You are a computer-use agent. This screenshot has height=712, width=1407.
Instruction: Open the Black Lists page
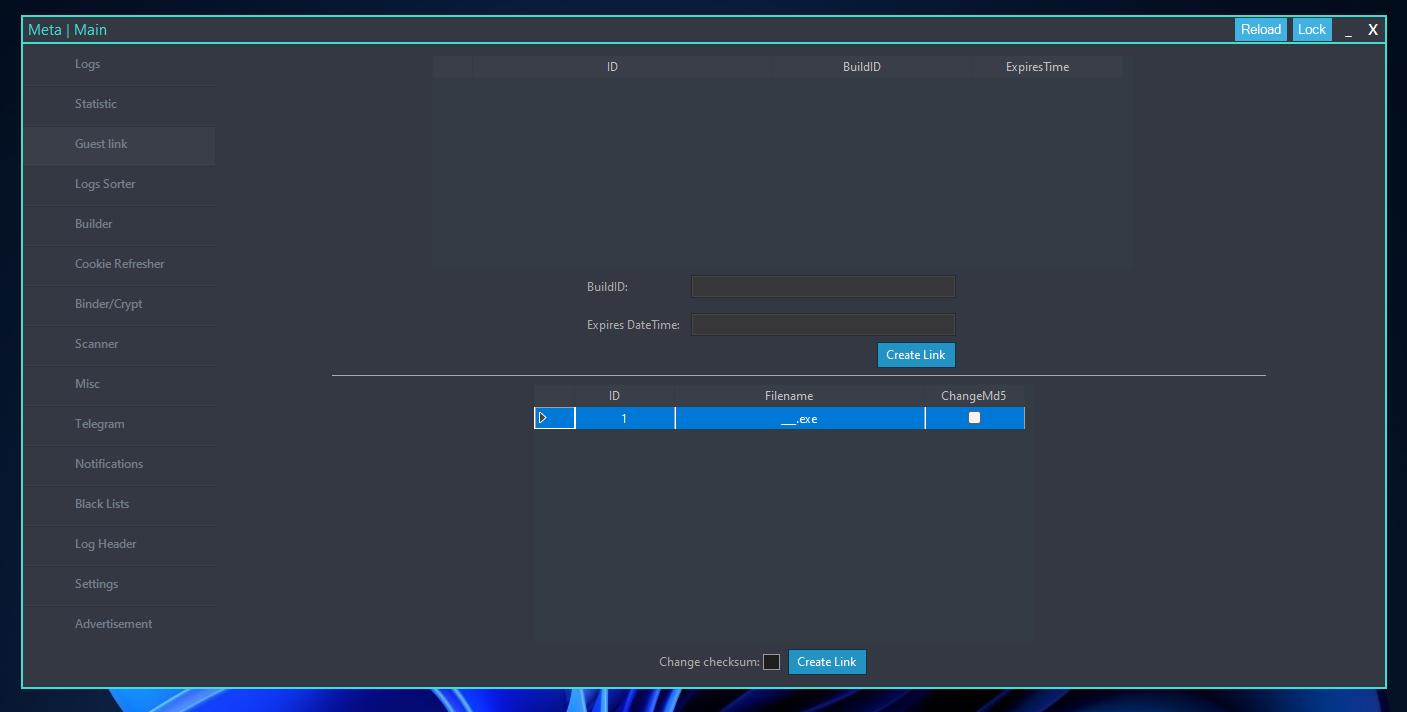[102, 504]
